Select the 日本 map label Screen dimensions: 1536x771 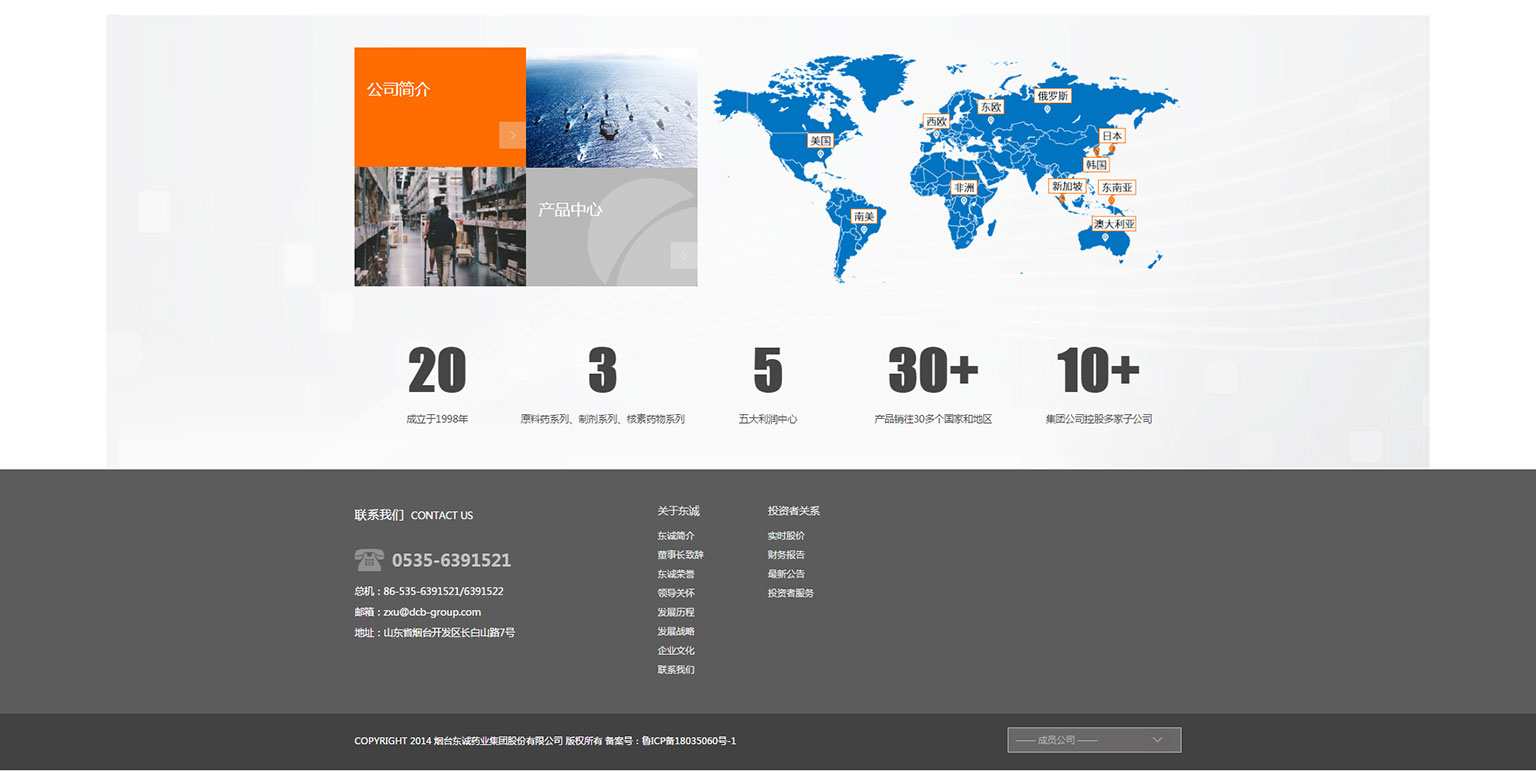pyautogui.click(x=1112, y=136)
